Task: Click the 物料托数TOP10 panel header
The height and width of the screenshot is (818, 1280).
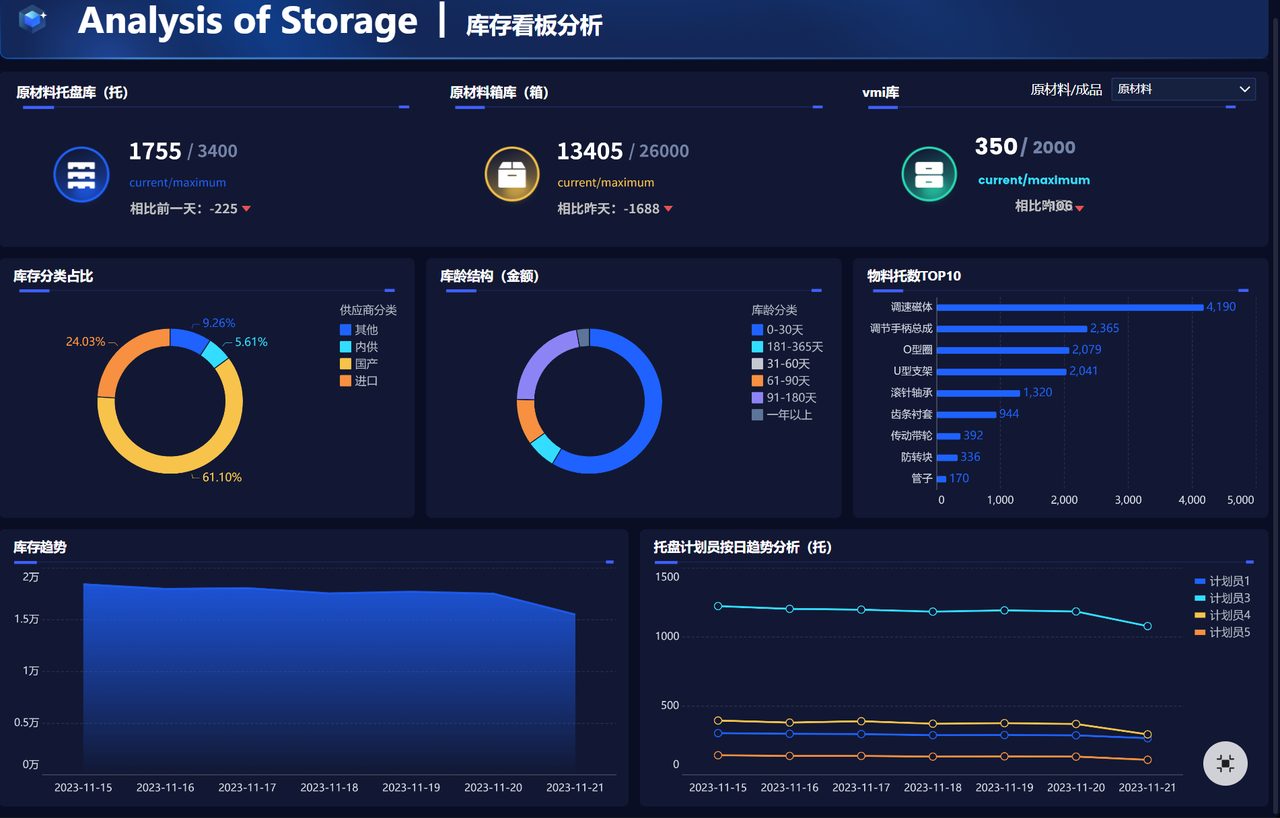Action: (x=914, y=275)
